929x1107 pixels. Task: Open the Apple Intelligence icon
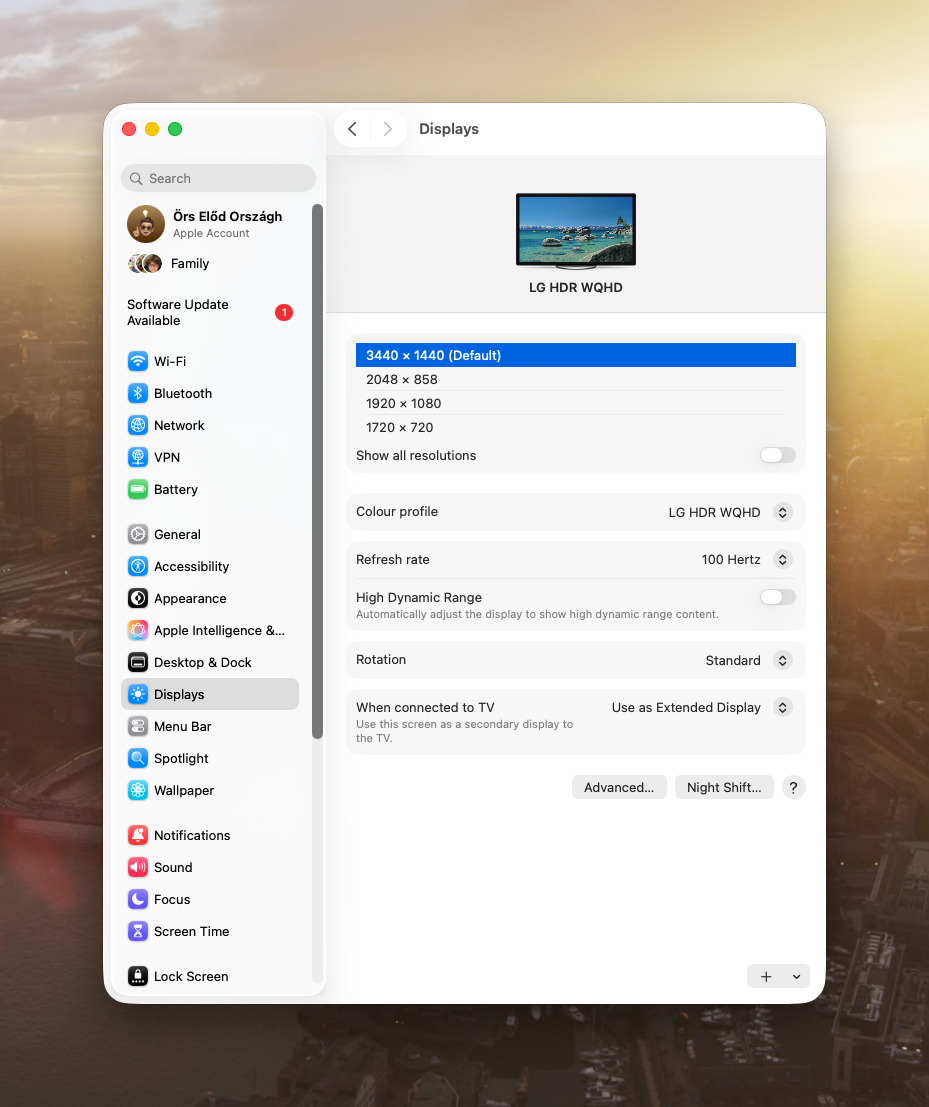point(138,630)
